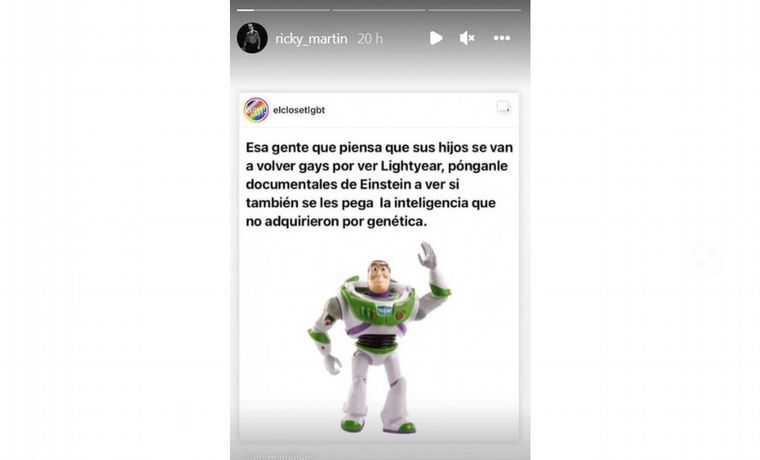Image resolution: width=760 pixels, height=460 pixels.
Task: Unmute the story audio with speaker icon
Action: point(467,38)
